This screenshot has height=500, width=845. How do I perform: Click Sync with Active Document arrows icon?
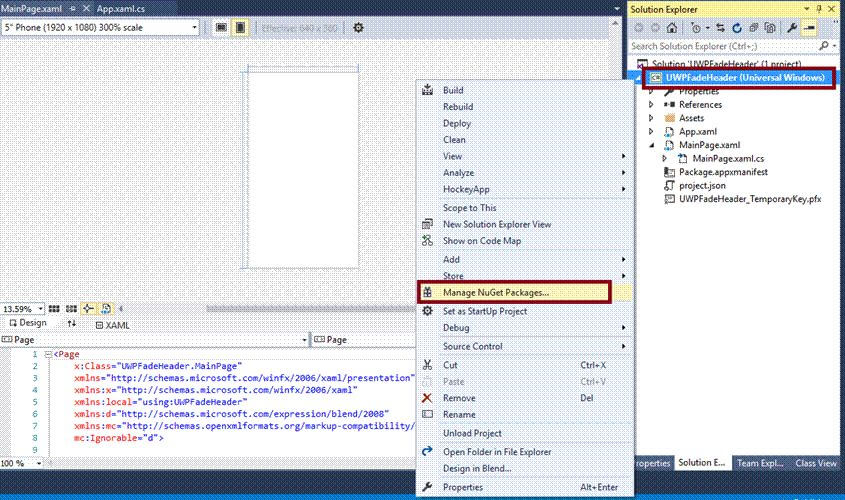721,27
